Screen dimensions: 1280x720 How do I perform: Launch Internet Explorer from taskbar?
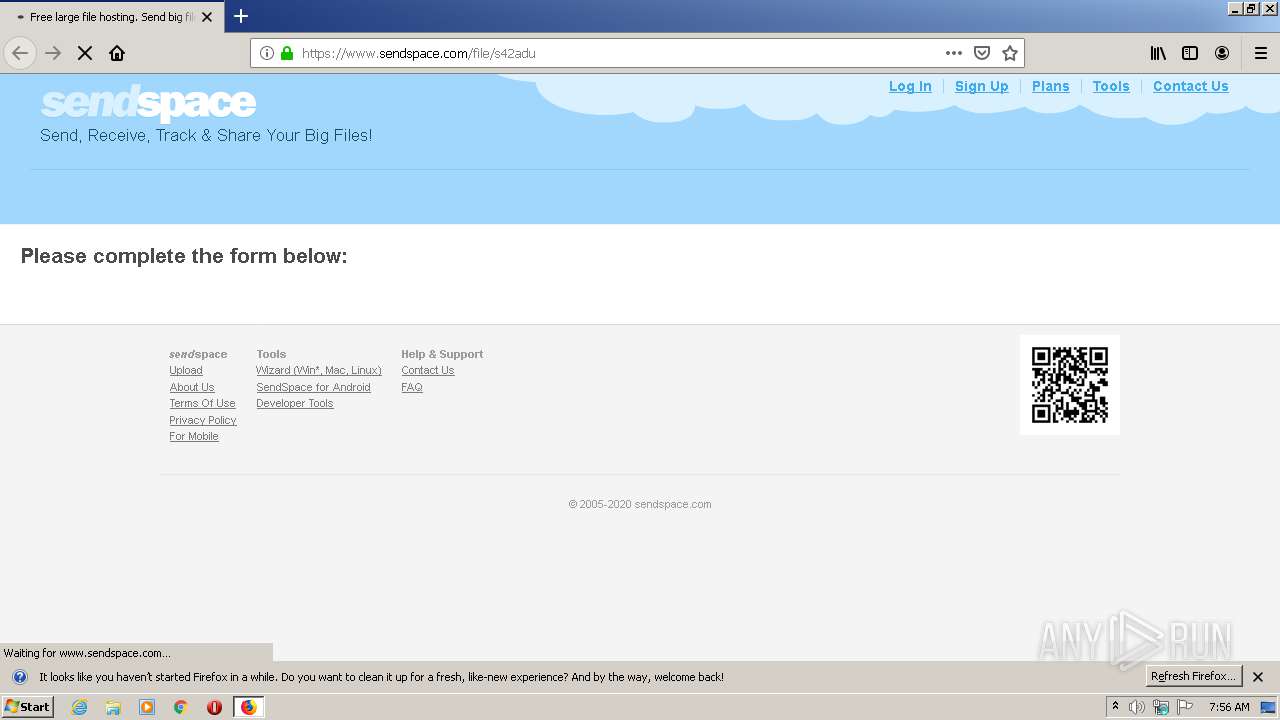point(80,707)
